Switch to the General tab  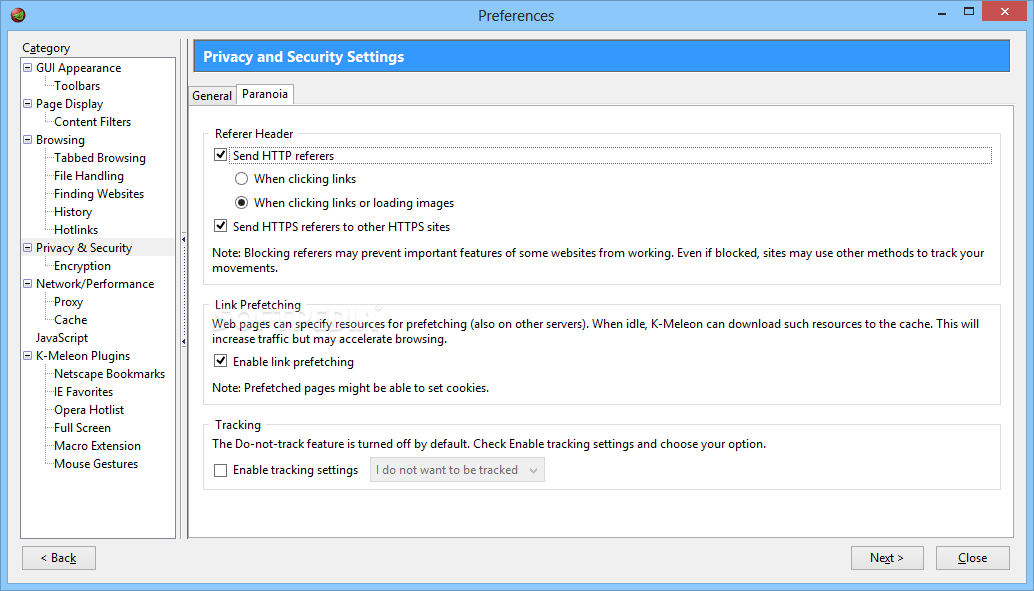212,96
